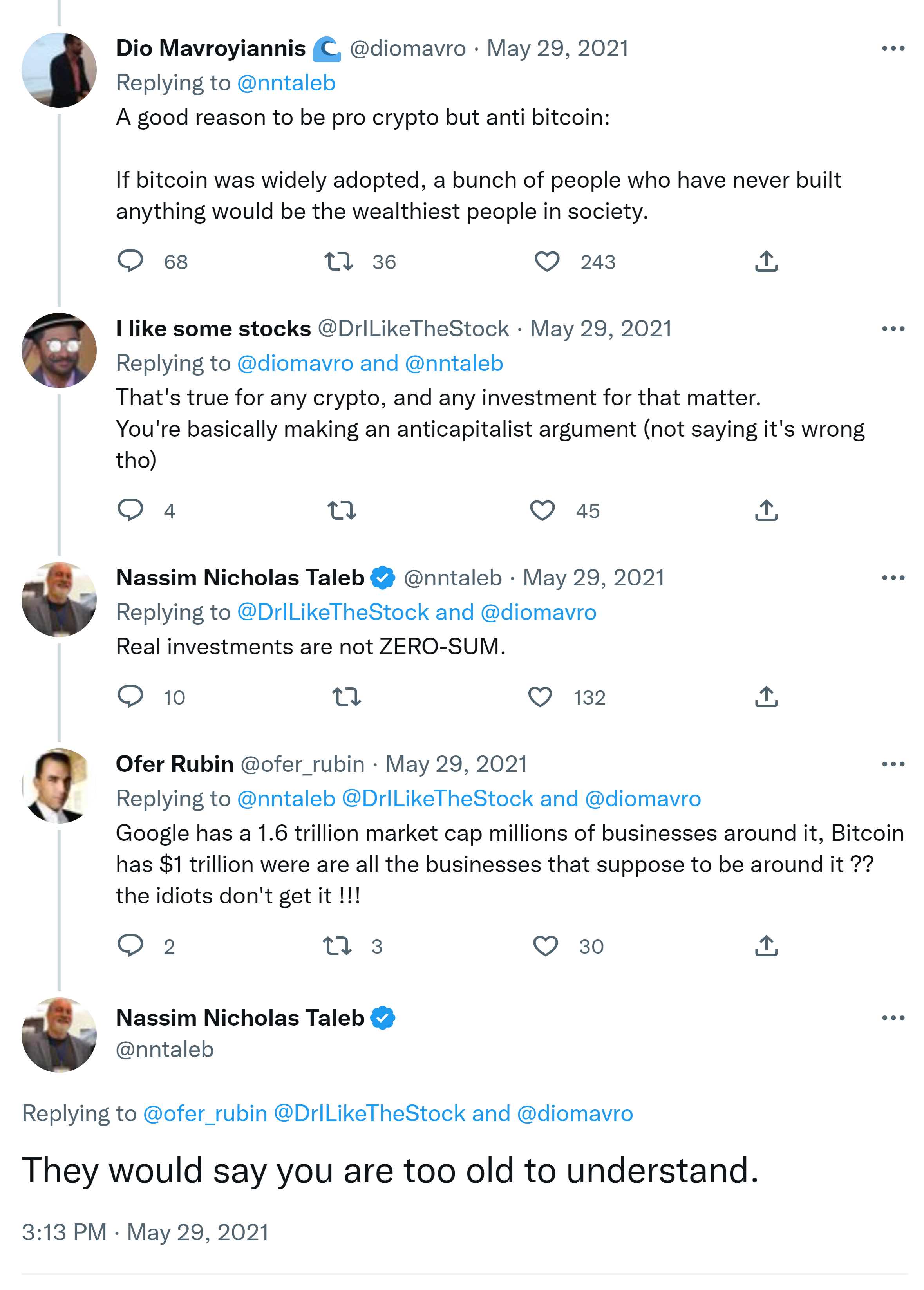This screenshot has height=1290, width=924.
Task: Click the 3:13 PM · May 29, 2021 timestamp
Action: 145,1232
